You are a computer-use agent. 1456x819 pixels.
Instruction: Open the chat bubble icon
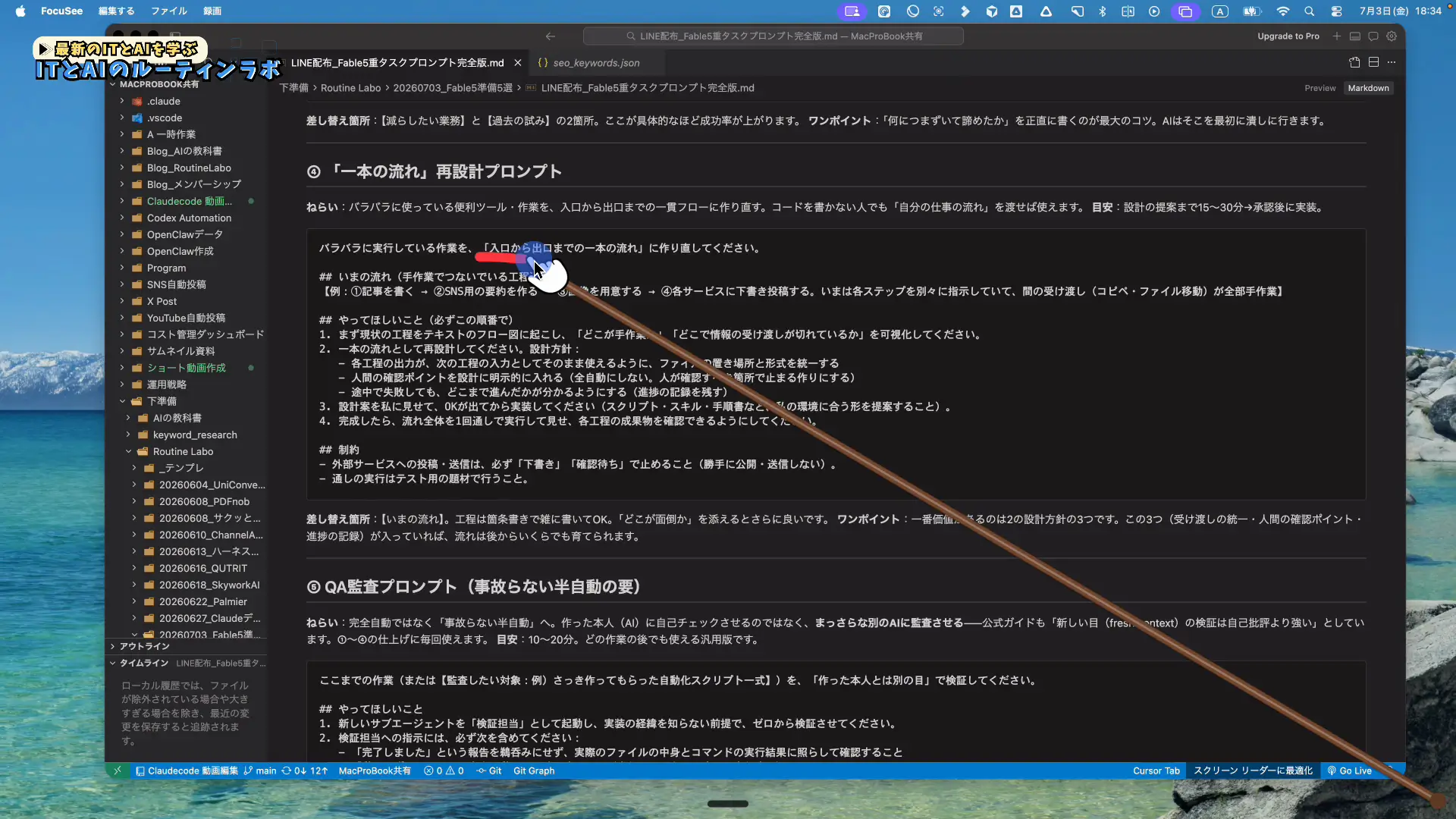click(1373, 36)
